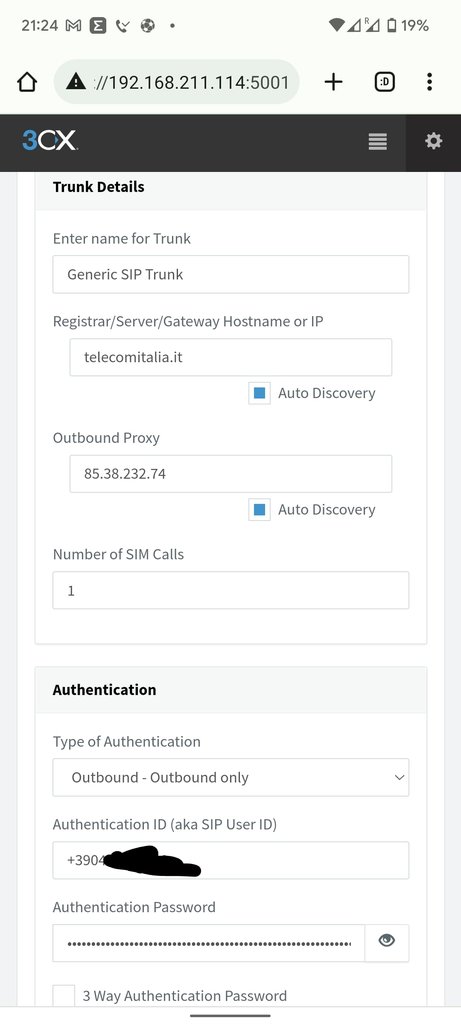Viewport: 461px width, 1024px height.
Task: Tap the not-secure warning triangle icon
Action: click(76, 82)
